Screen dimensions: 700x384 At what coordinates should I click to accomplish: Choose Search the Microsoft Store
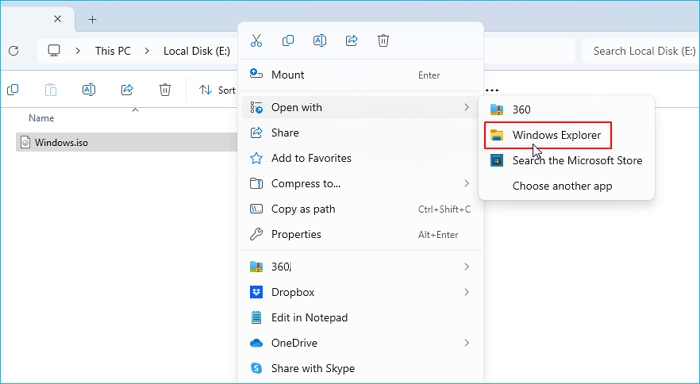[x=567, y=160]
